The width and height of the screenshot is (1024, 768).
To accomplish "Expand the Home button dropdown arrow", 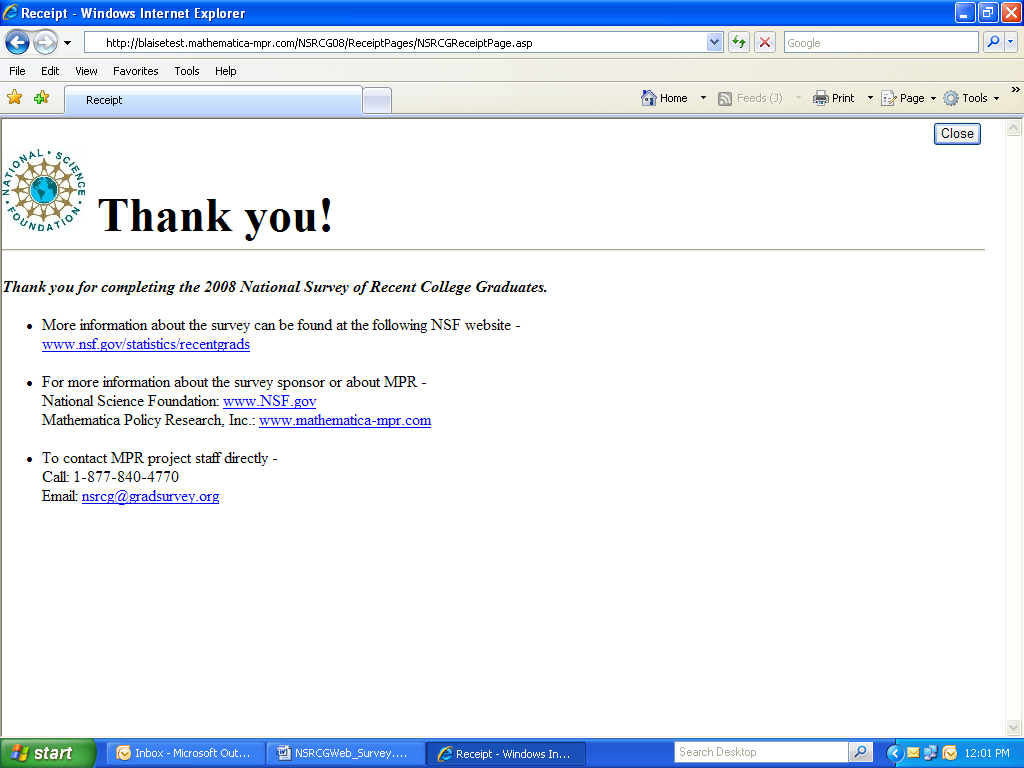I will coord(703,98).
